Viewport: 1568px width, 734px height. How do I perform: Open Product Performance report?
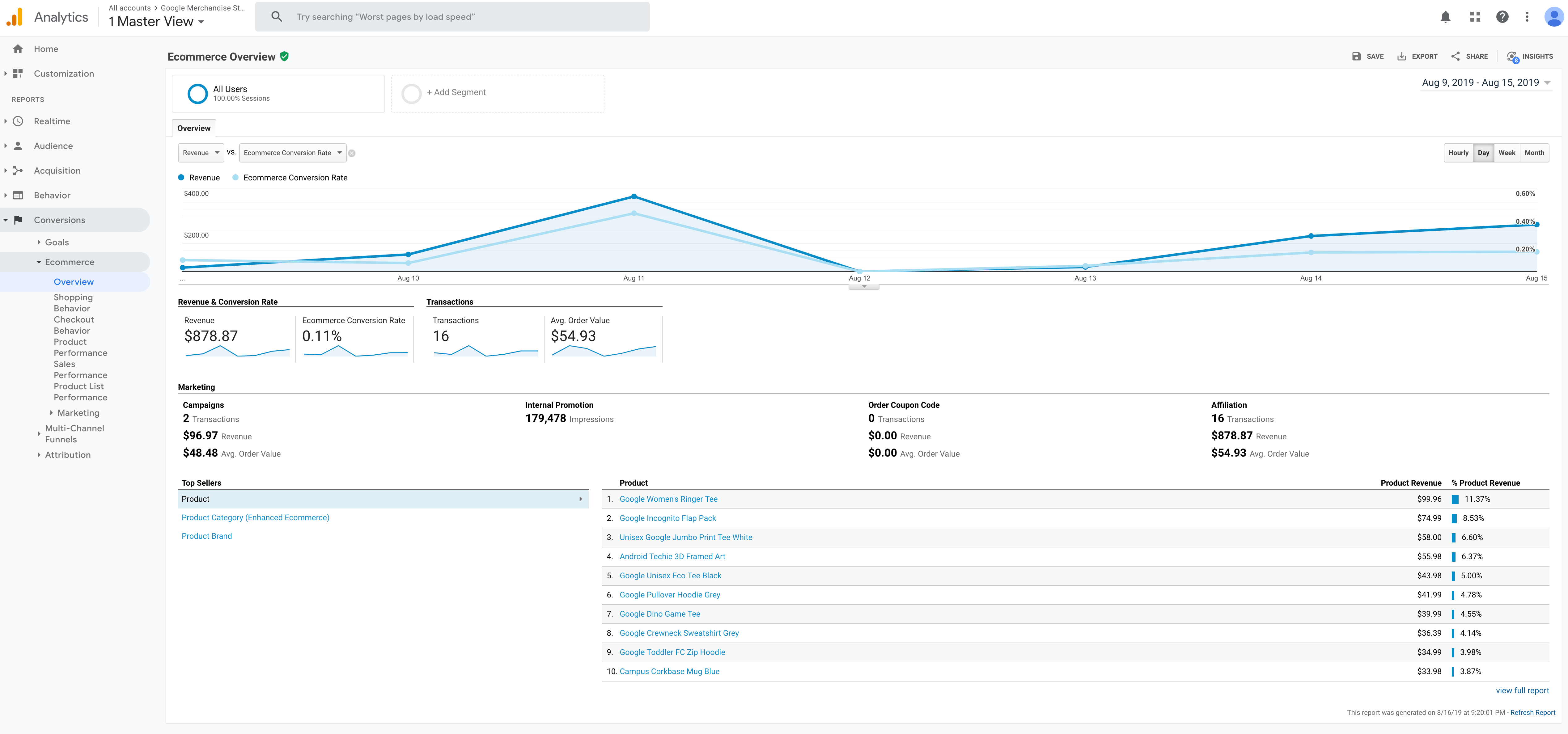(80, 348)
